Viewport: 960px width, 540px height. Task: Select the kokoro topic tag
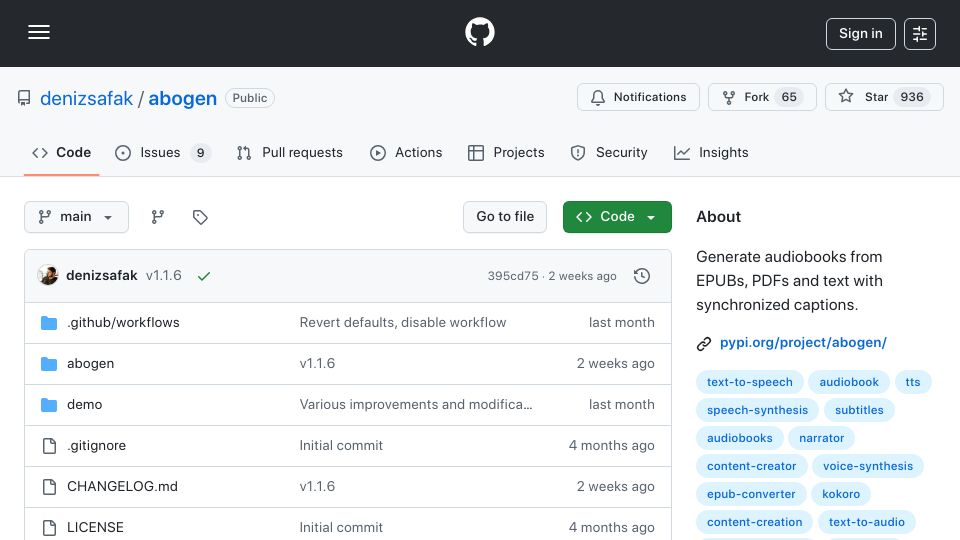tap(841, 495)
